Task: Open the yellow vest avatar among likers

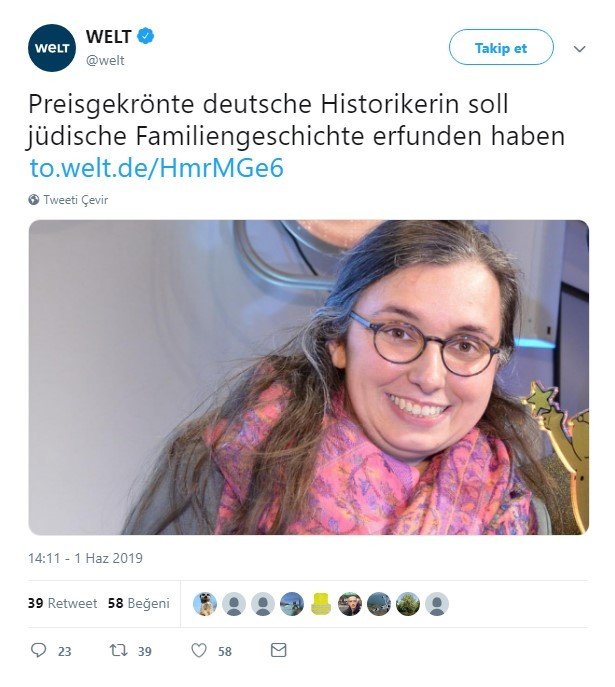Action: (x=321, y=604)
